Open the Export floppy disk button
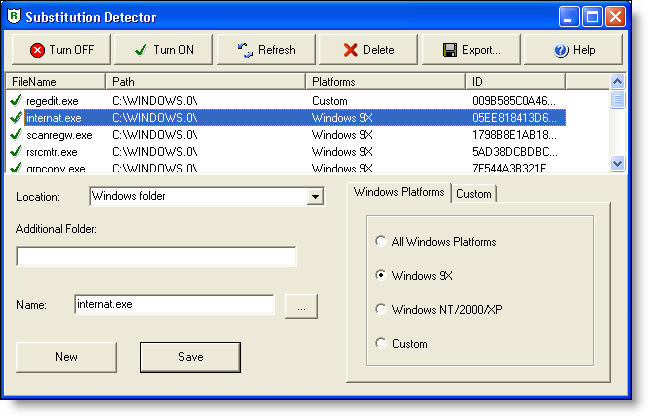Screen dimensions: 648x416 [x=471, y=50]
